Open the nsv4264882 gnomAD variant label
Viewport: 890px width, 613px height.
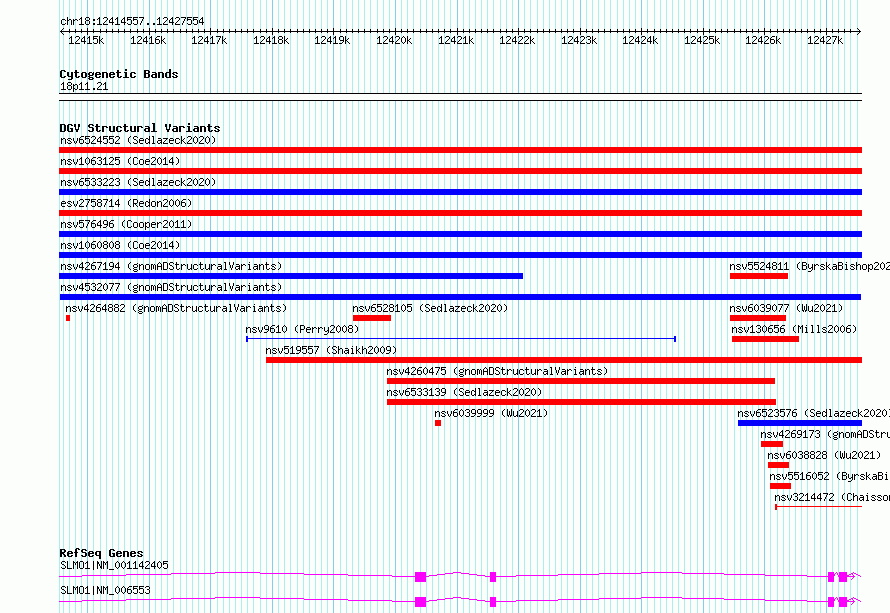click(x=176, y=308)
